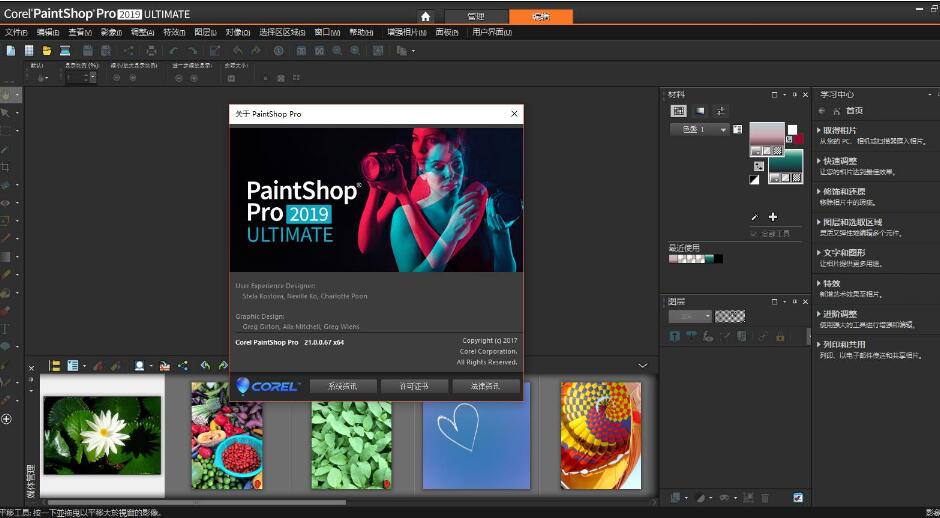Select the white lotus flower thumbnail
This screenshot has width=940, height=518.
coord(103,435)
